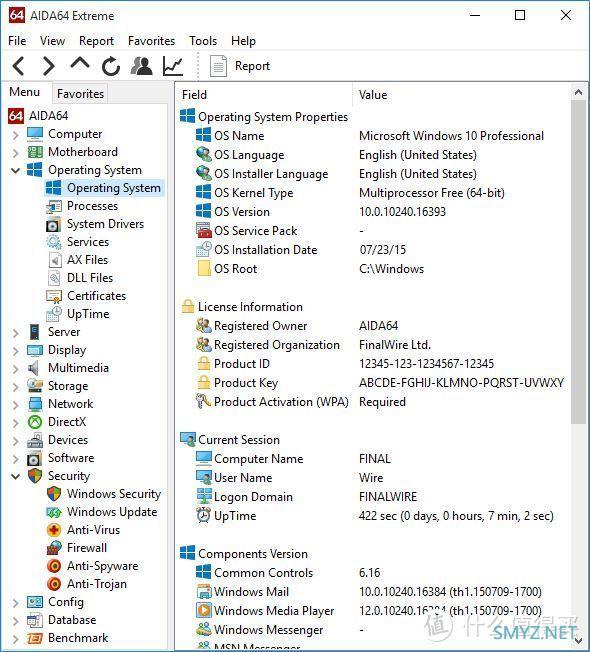Expand the Multimedia tree node
Image resolution: width=590 pixels, height=652 pixels.
coord(15,368)
